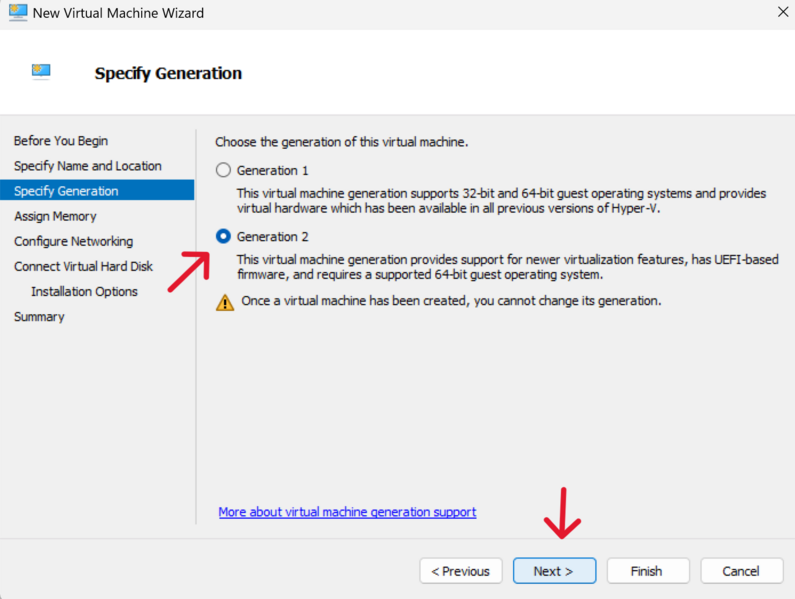Open Specify Name and Location step
Viewport: 795px width, 599px height.
(x=88, y=166)
